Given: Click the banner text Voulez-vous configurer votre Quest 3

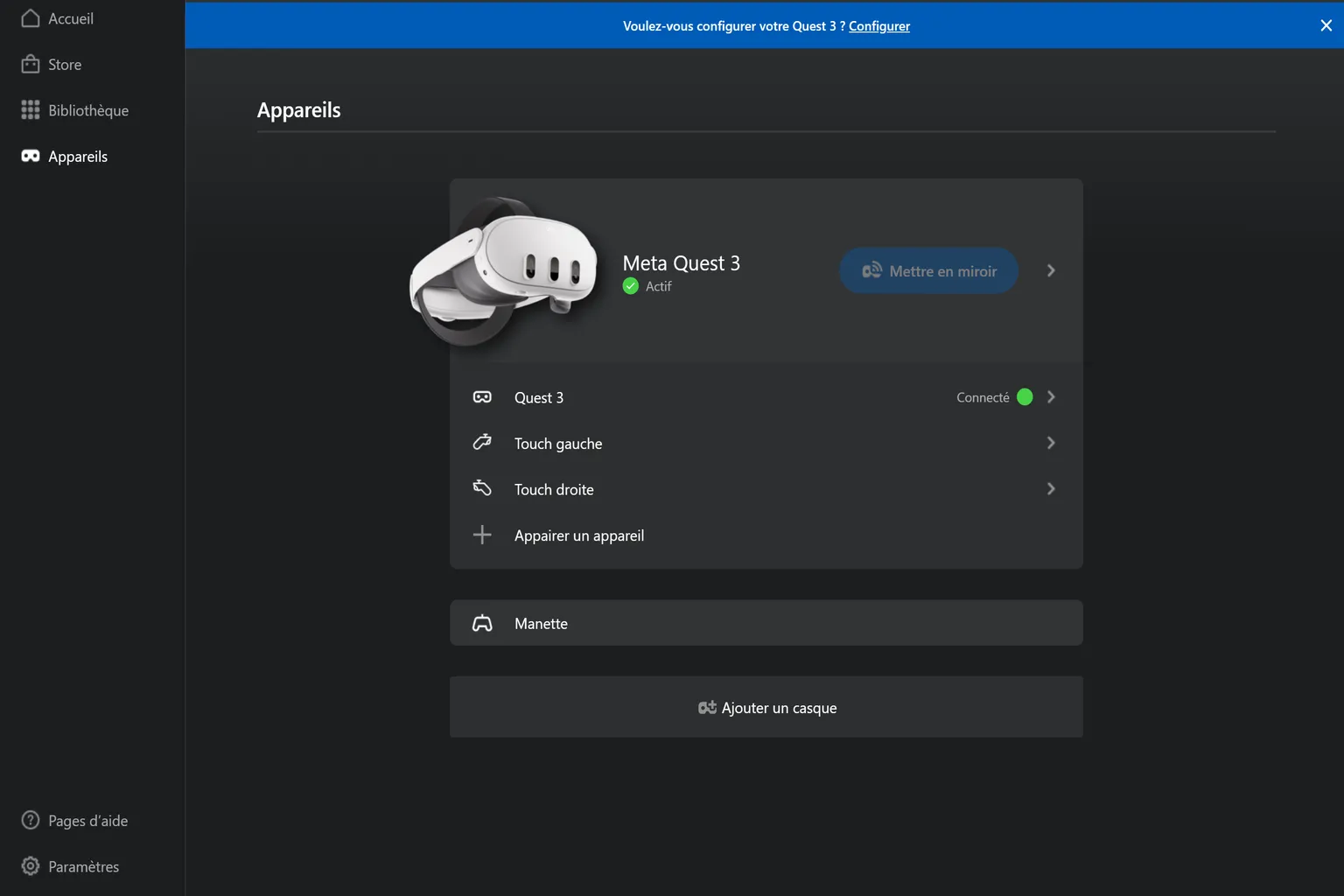Looking at the screenshot, I should [733, 26].
